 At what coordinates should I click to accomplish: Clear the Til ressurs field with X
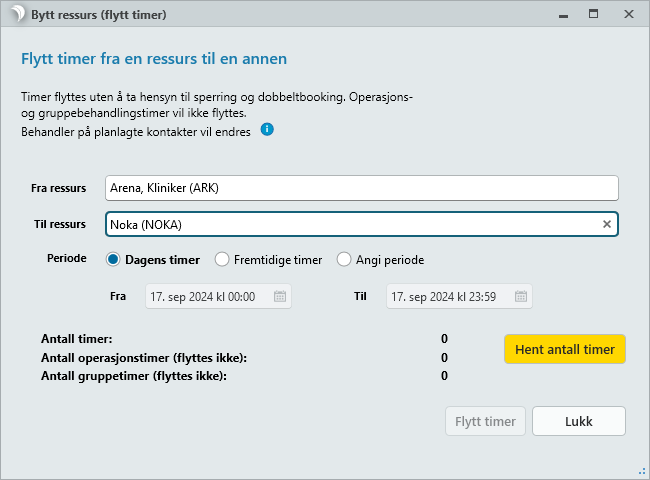(x=606, y=225)
